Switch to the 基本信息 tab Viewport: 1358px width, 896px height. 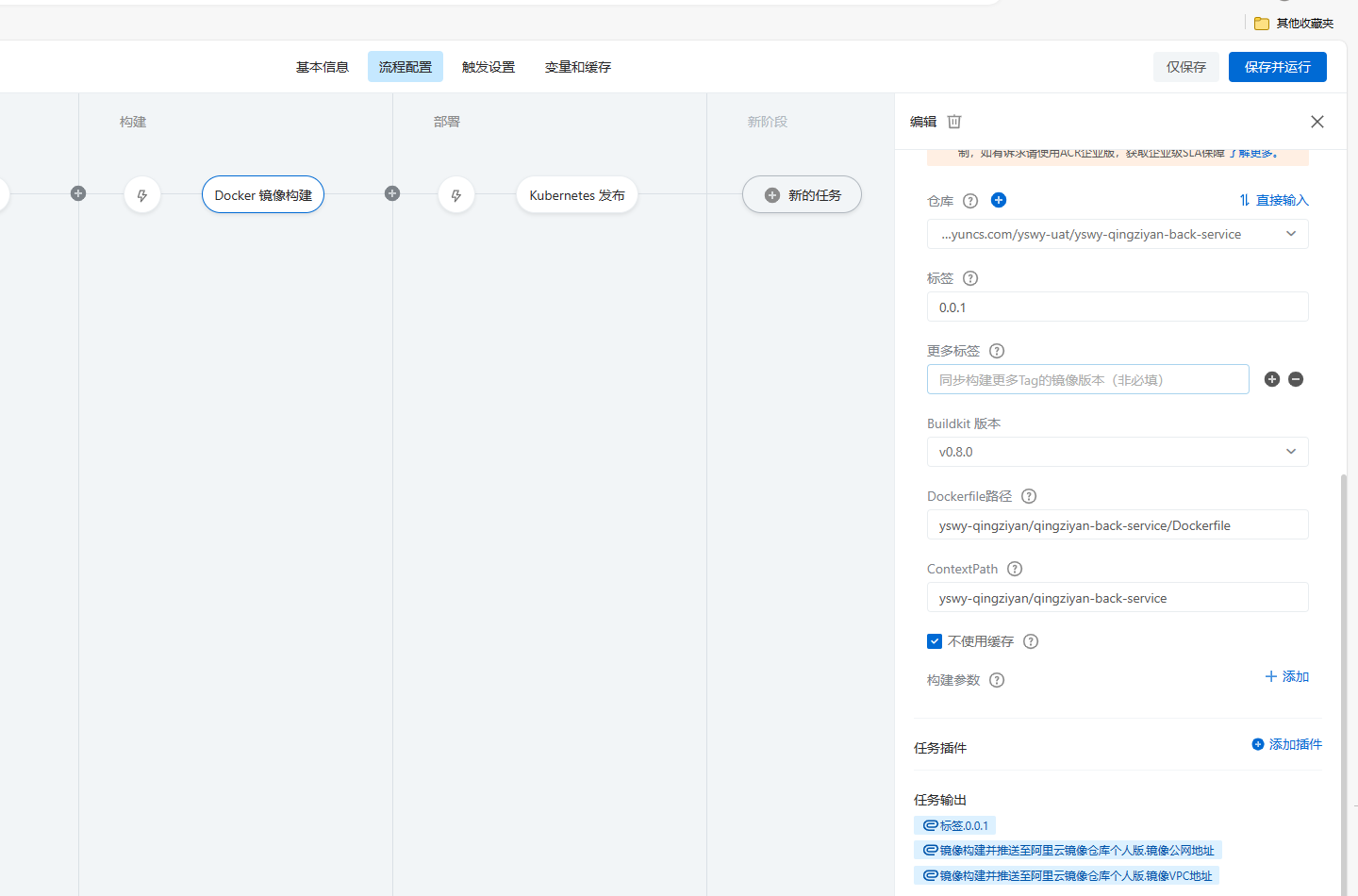(323, 67)
